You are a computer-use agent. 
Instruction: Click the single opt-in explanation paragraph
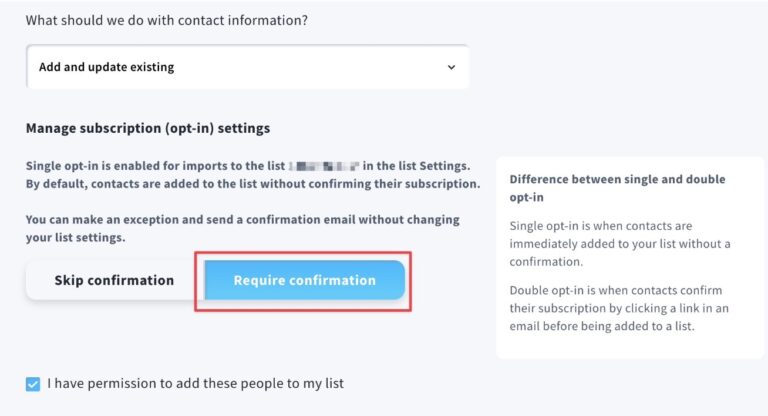click(620, 244)
